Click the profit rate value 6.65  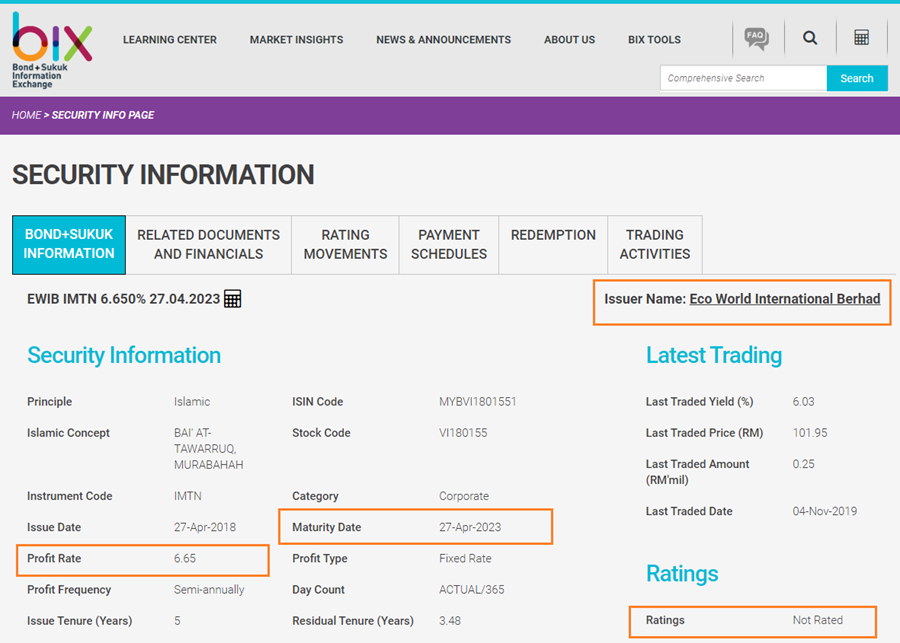[185, 559]
